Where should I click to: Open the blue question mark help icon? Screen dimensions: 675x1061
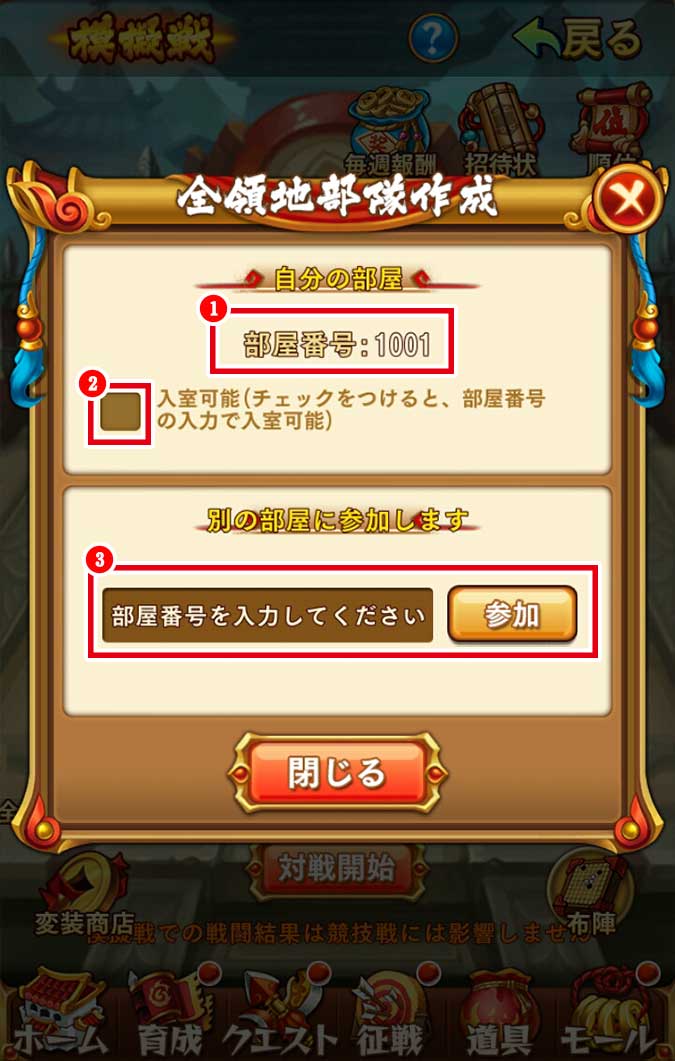click(x=433, y=39)
